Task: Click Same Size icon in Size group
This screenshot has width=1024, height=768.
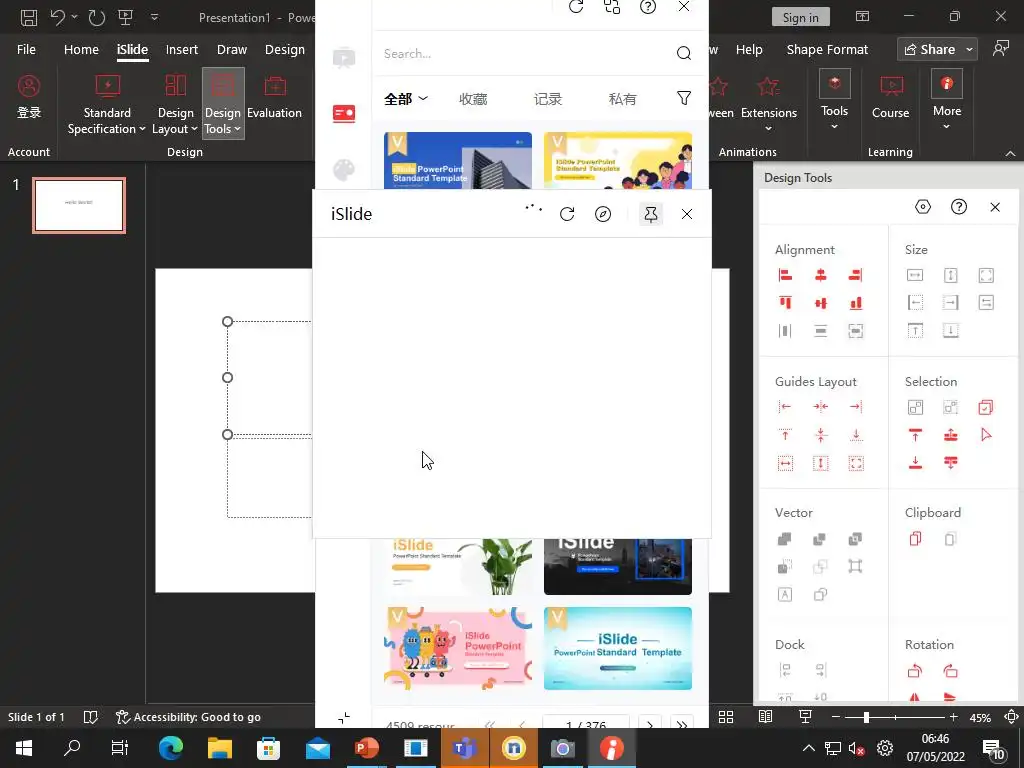Action: (x=985, y=276)
